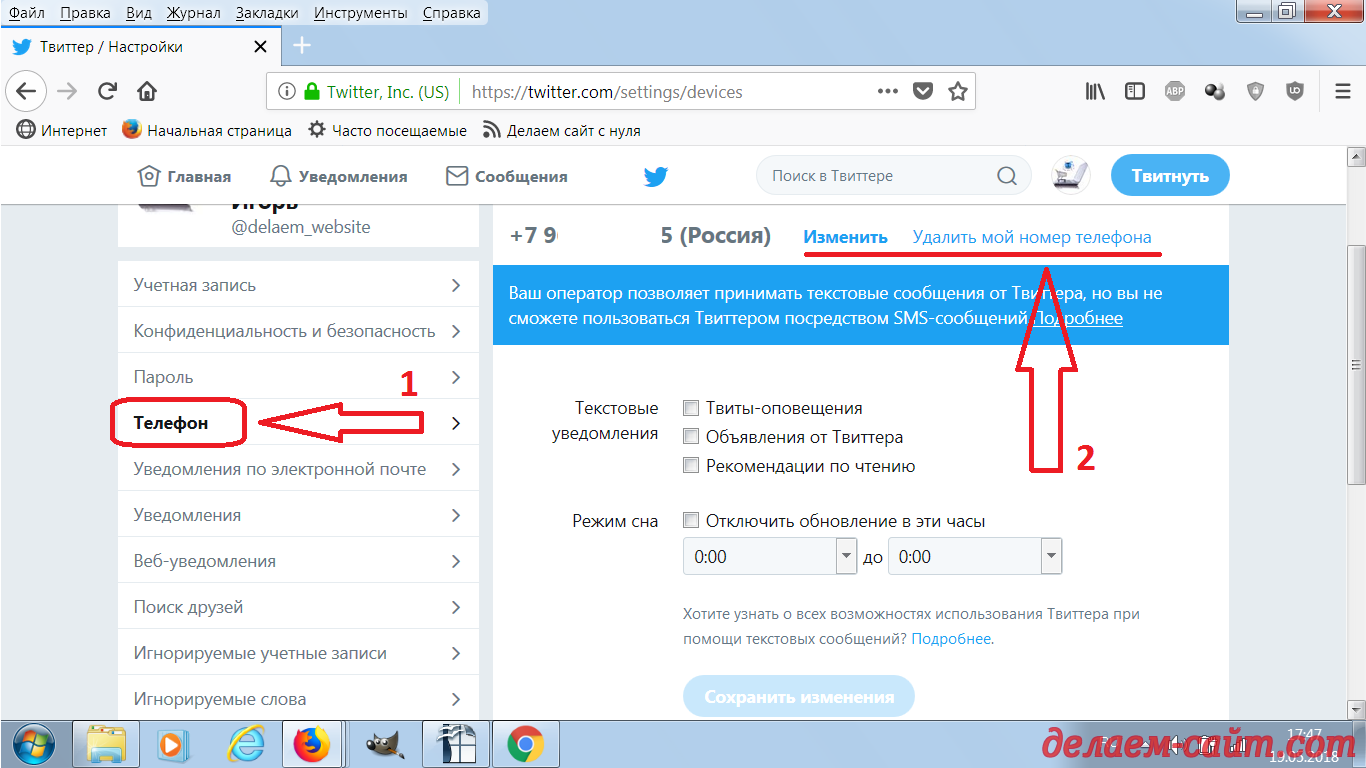Screen dimensions: 1366x768
Task: Open the Правка menu
Action: coord(85,13)
